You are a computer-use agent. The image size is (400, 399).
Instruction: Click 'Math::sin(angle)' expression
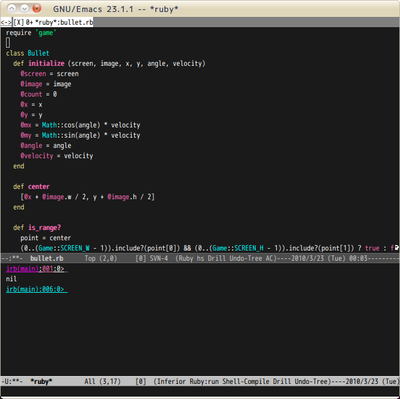[71, 135]
